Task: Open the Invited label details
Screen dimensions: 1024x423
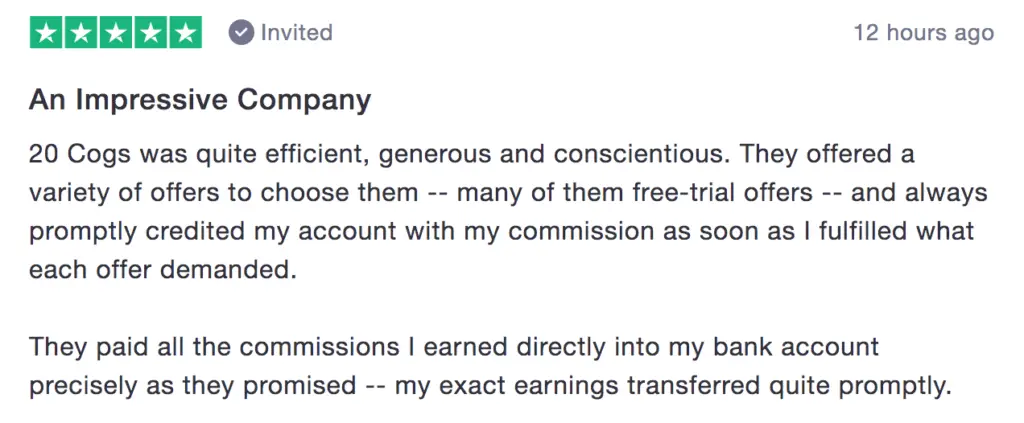Action: pyautogui.click(x=296, y=32)
